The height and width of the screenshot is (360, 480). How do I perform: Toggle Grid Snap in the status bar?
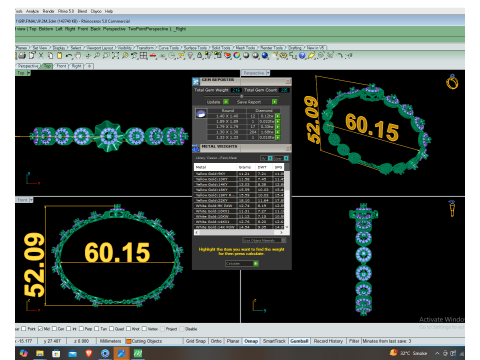click(196, 341)
